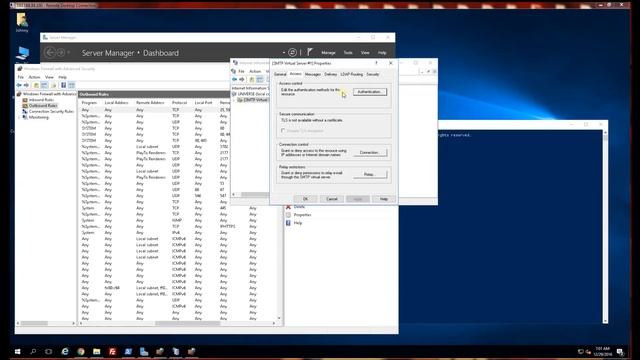Open Tools menu in Server Manager

click(x=348, y=53)
